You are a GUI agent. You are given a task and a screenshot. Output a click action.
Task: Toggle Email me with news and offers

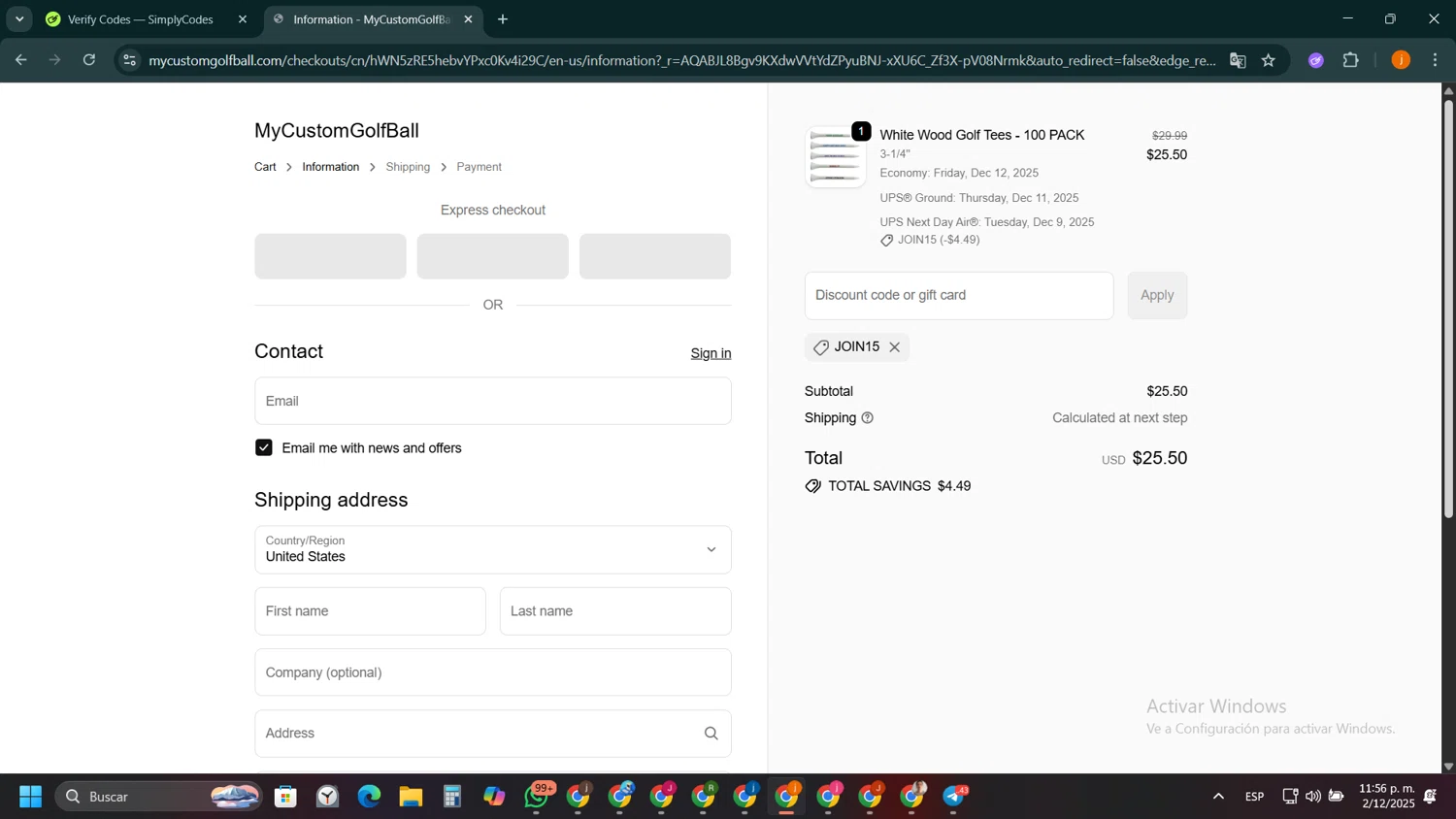tap(264, 447)
